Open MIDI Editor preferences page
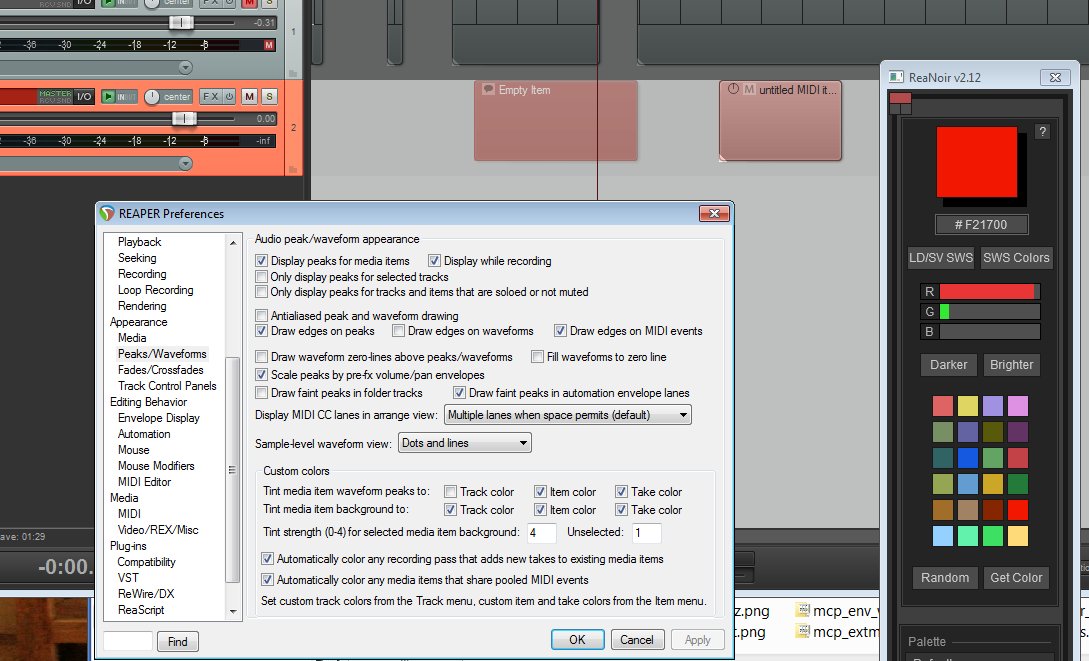Viewport: 1089px width, 661px height. coord(144,481)
